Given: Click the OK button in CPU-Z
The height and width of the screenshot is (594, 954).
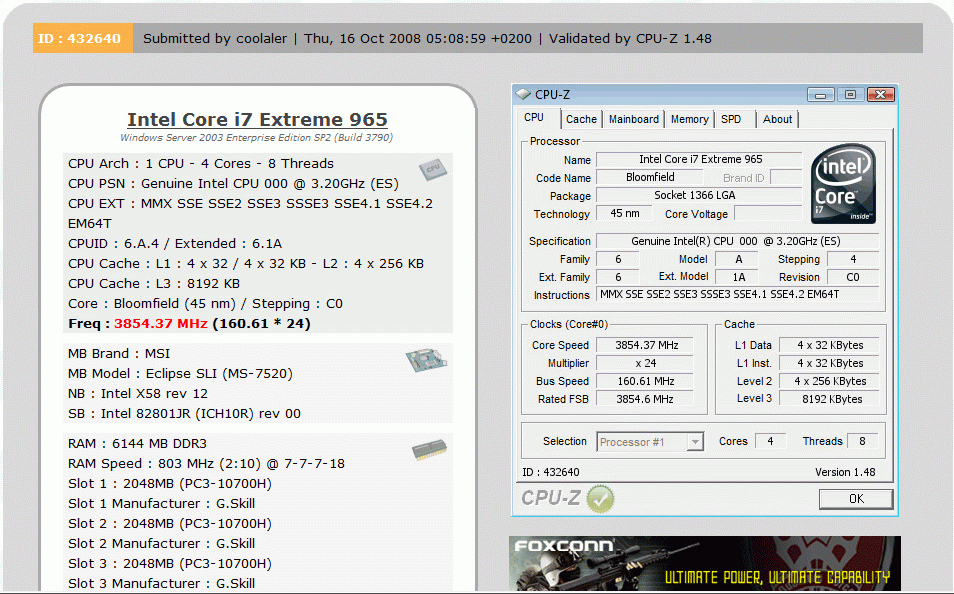Looking at the screenshot, I should [x=856, y=499].
